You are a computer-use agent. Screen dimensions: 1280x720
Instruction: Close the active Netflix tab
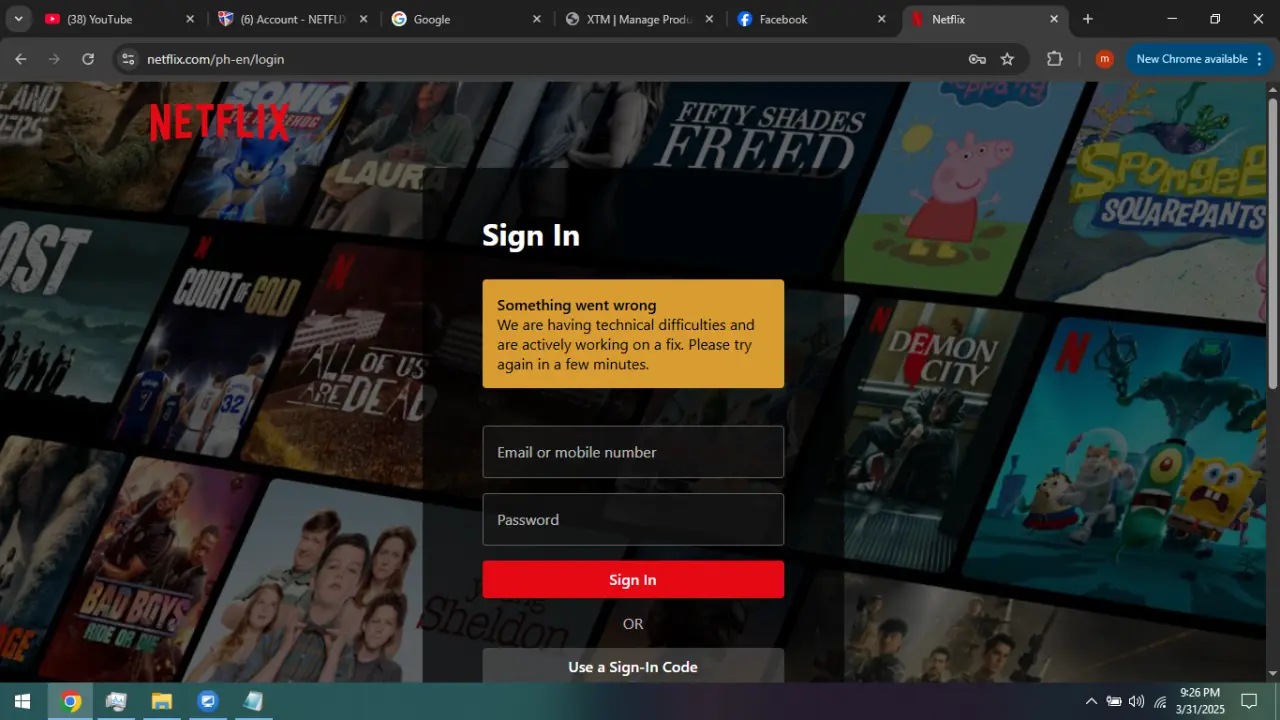point(1054,19)
